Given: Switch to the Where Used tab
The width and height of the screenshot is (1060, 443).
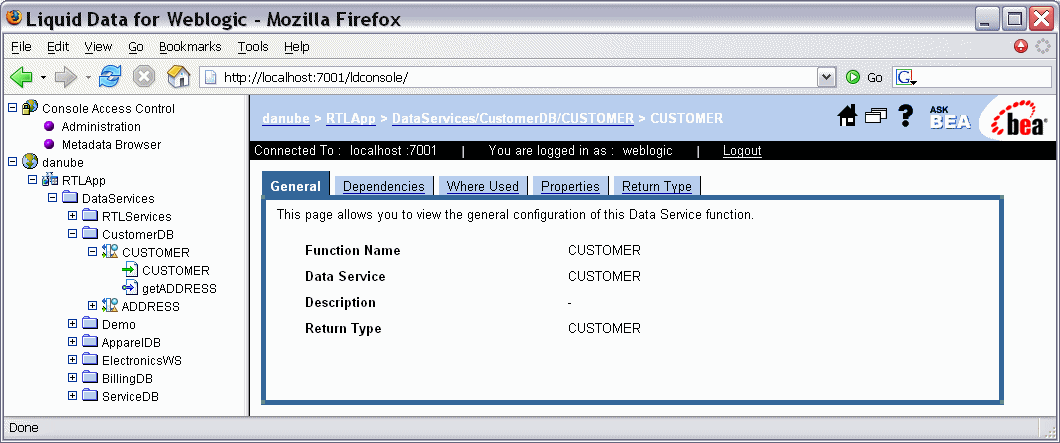Looking at the screenshot, I should [483, 186].
